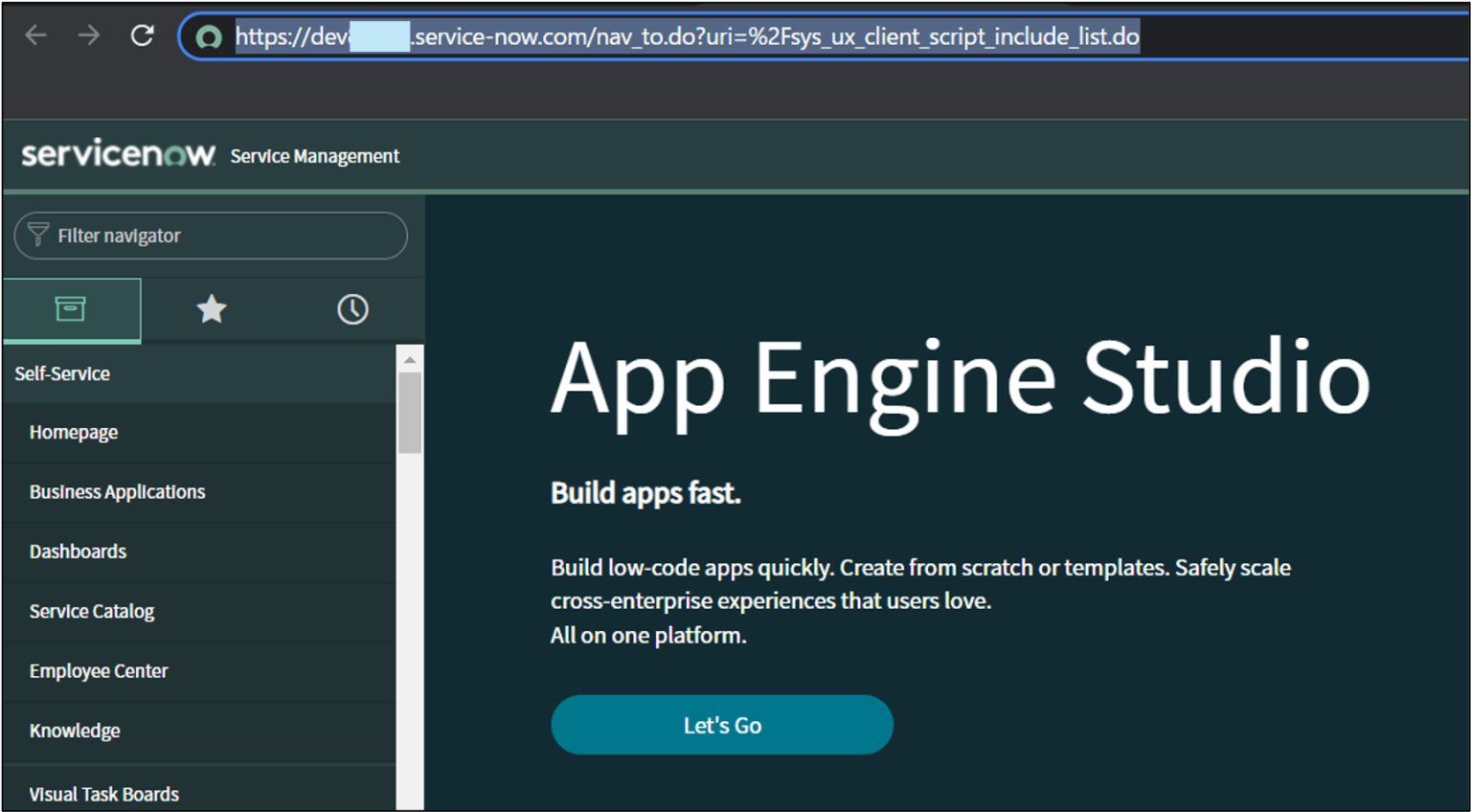Open the History clock icon in the navigator
The height and width of the screenshot is (812, 1471).
[352, 309]
